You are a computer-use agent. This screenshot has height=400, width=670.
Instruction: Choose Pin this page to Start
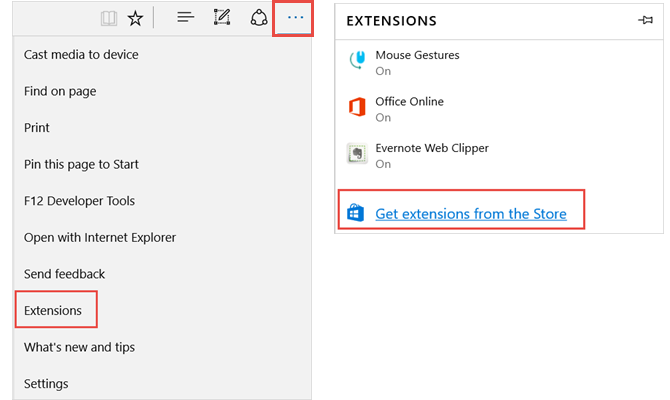(x=81, y=165)
